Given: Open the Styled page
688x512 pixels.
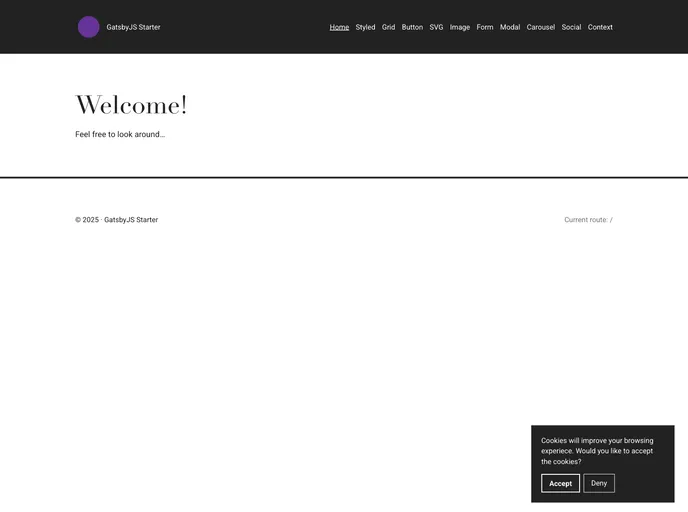Looking at the screenshot, I should 365,27.
